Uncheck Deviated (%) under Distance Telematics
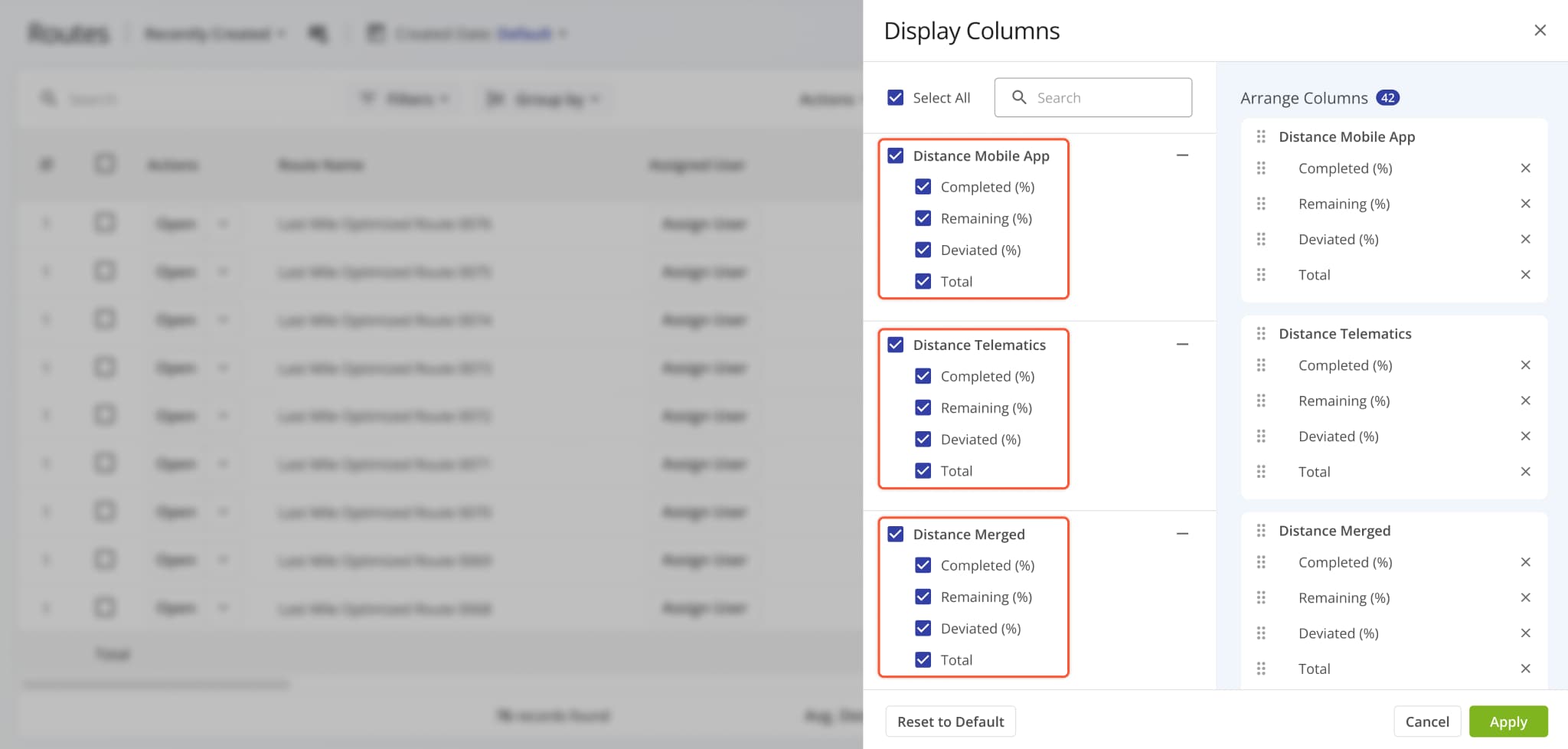Image resolution: width=1568 pixels, height=749 pixels. (923, 440)
